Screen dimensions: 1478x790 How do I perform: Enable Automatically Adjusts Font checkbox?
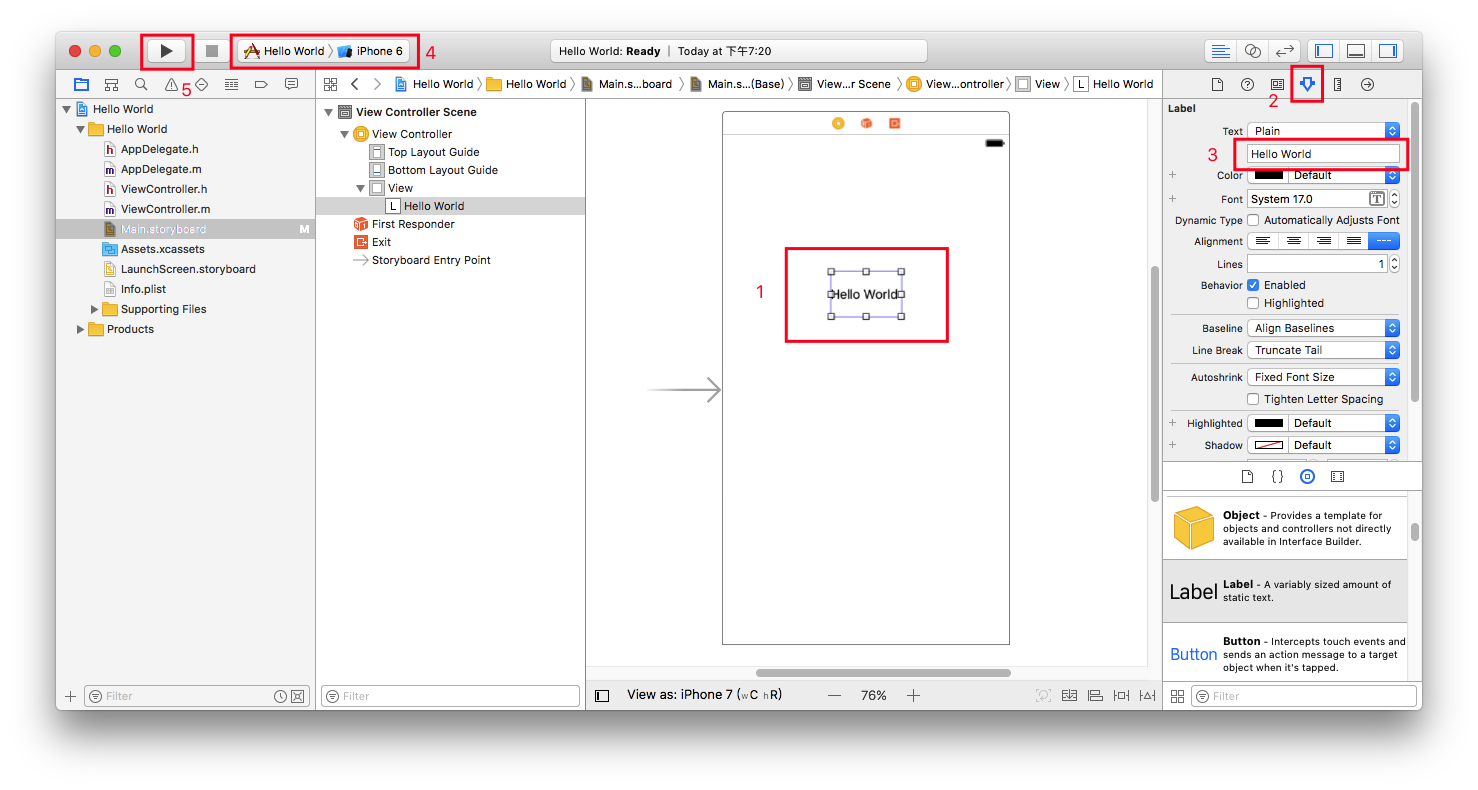point(1253,220)
